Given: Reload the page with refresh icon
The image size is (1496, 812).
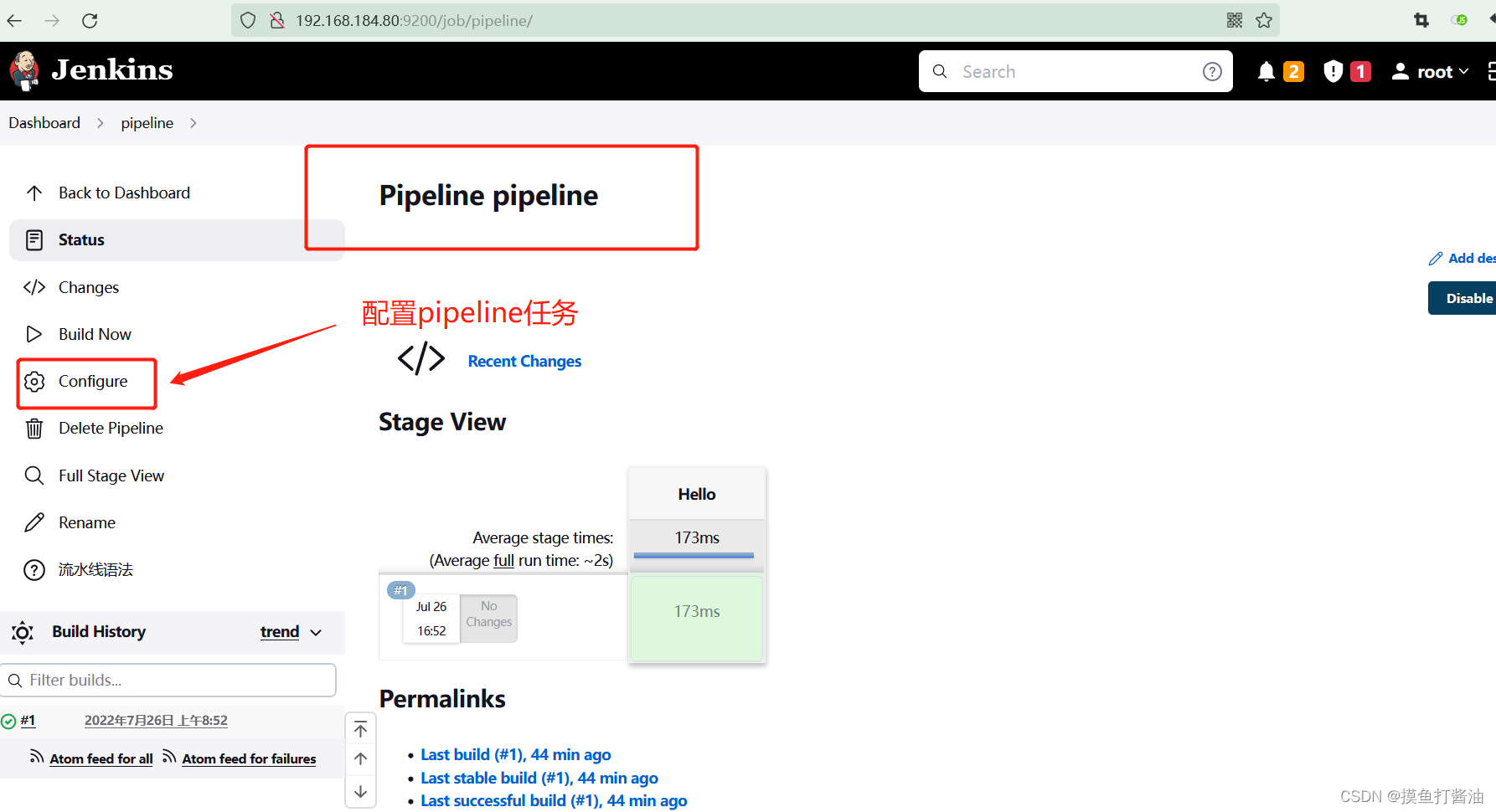Looking at the screenshot, I should point(90,21).
